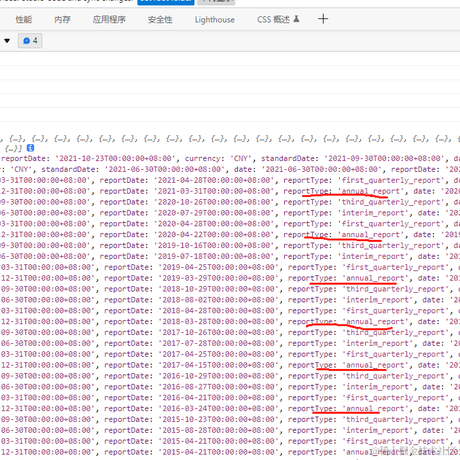Click reportDate value '2017-10-26T00:00:00+08:00'
460x460 pixels.
pyautogui.click(x=219, y=333)
